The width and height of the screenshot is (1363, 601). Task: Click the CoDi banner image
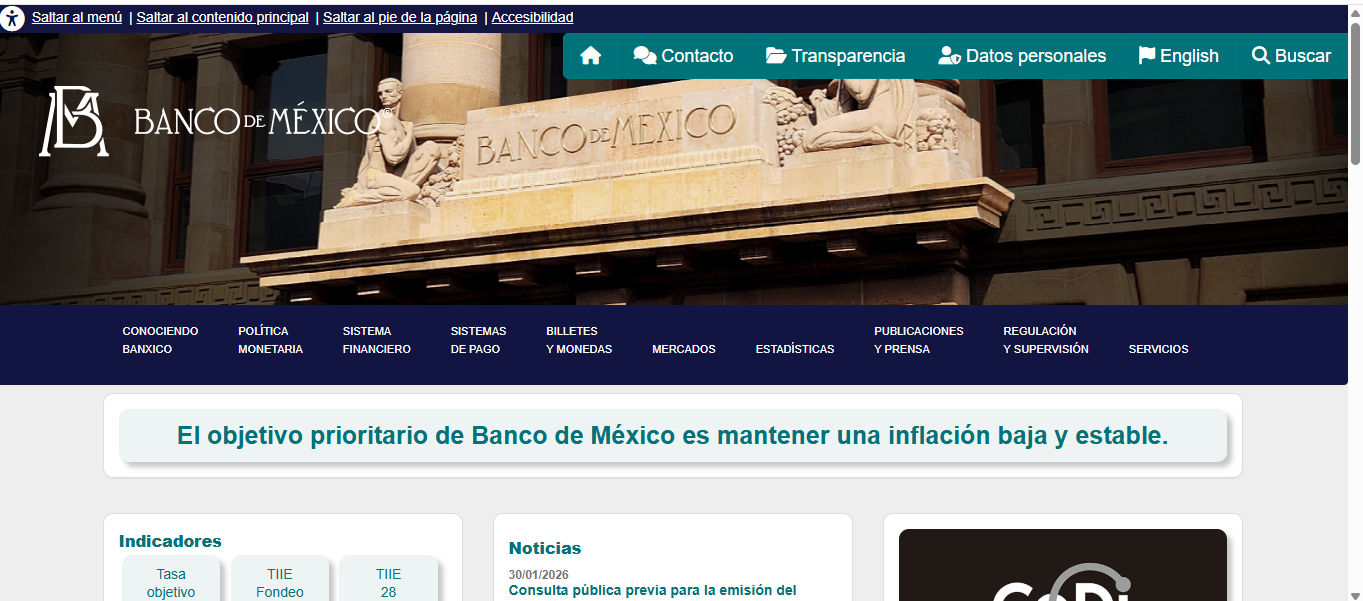tap(1062, 565)
